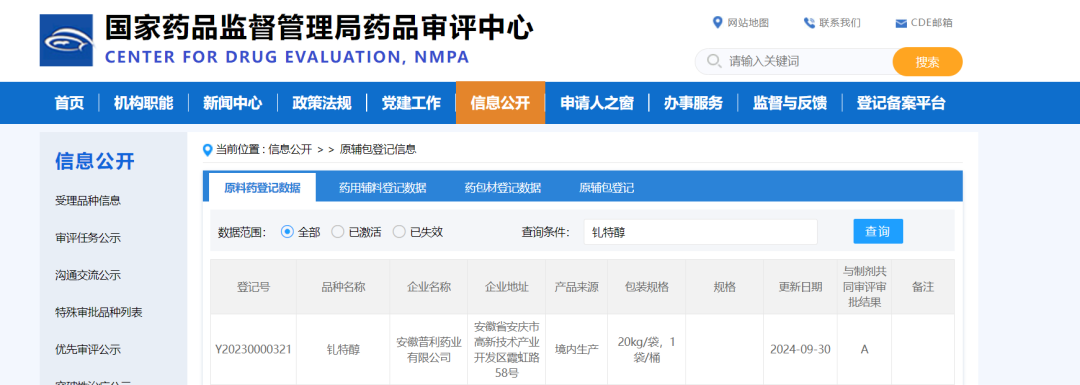1080x385 pixels.
Task: Open the 新闻中心 menu
Action: tap(232, 103)
